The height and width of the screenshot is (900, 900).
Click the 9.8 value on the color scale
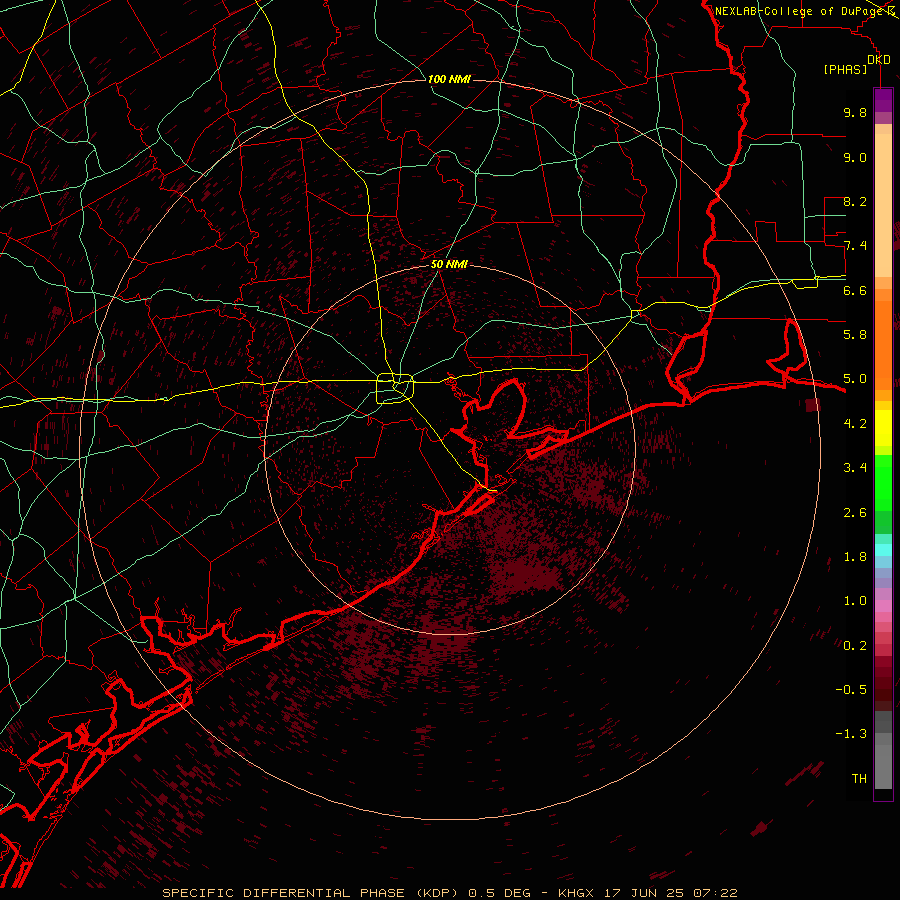855,112
